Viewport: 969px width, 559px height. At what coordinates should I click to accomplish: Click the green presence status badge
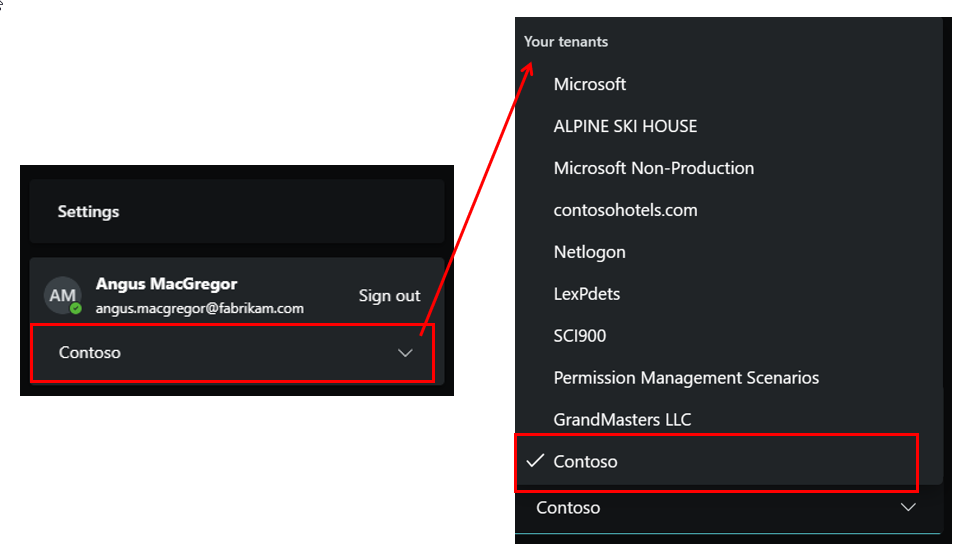(76, 308)
